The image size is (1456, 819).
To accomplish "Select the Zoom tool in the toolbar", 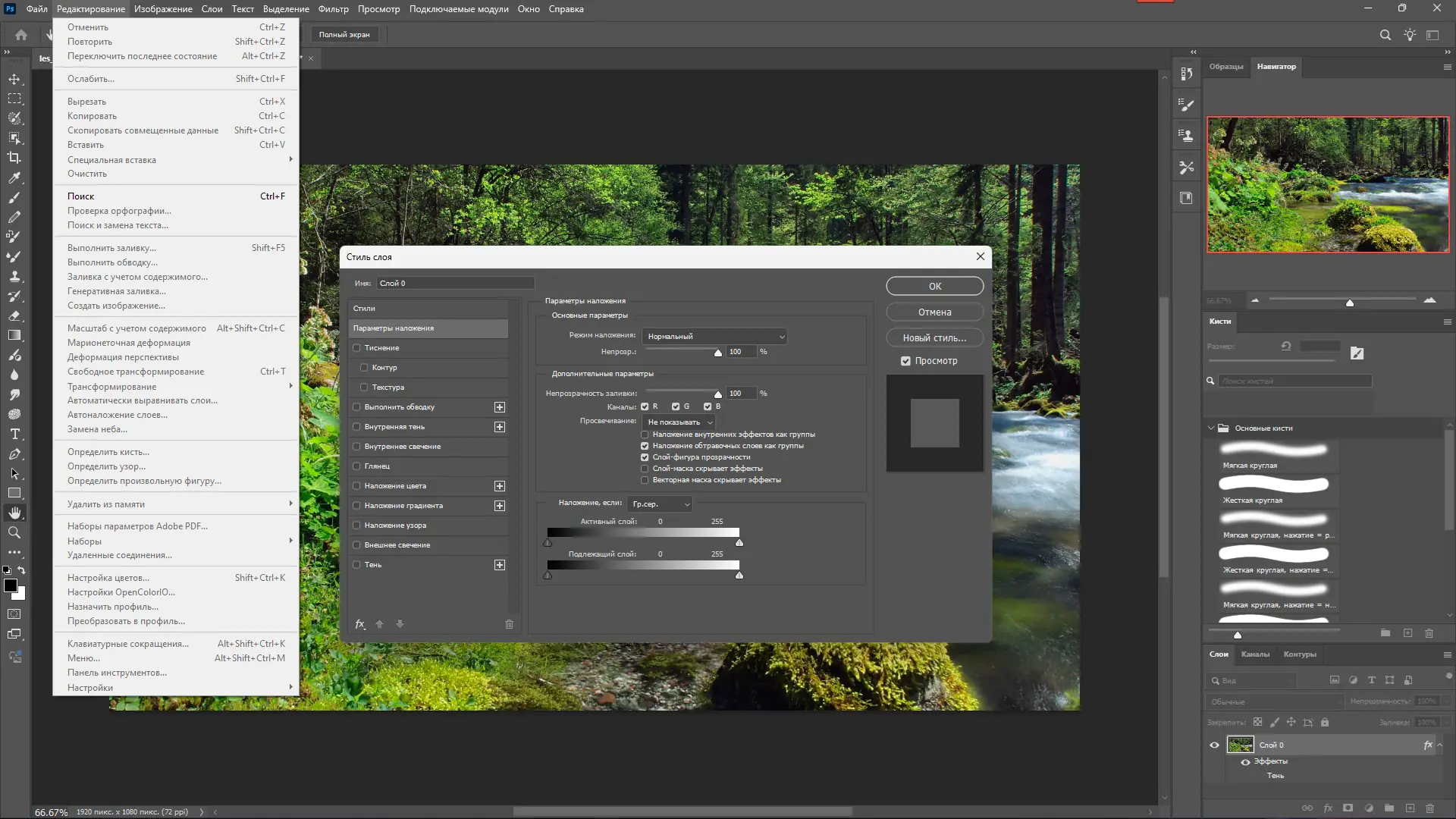I will [14, 532].
